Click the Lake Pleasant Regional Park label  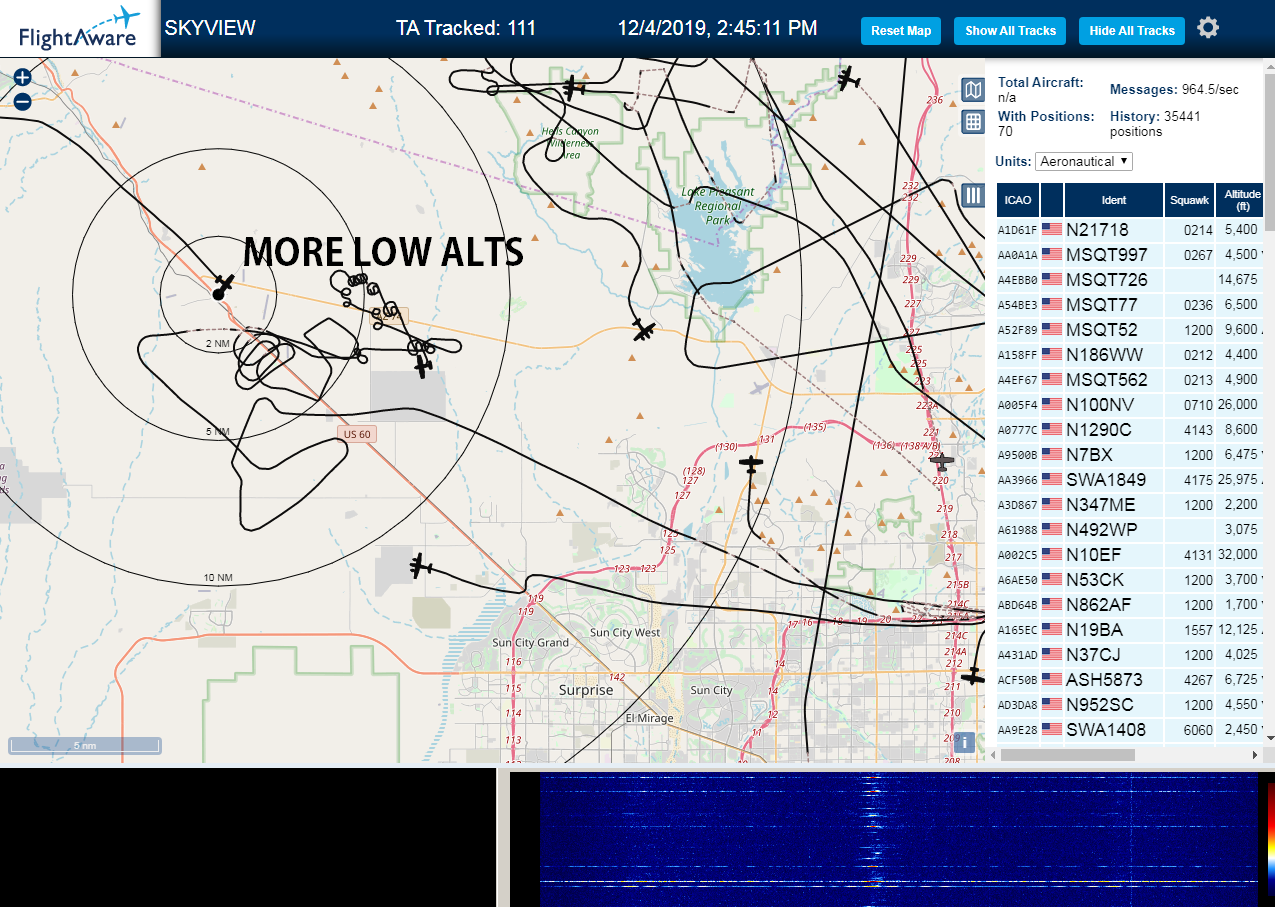717,205
